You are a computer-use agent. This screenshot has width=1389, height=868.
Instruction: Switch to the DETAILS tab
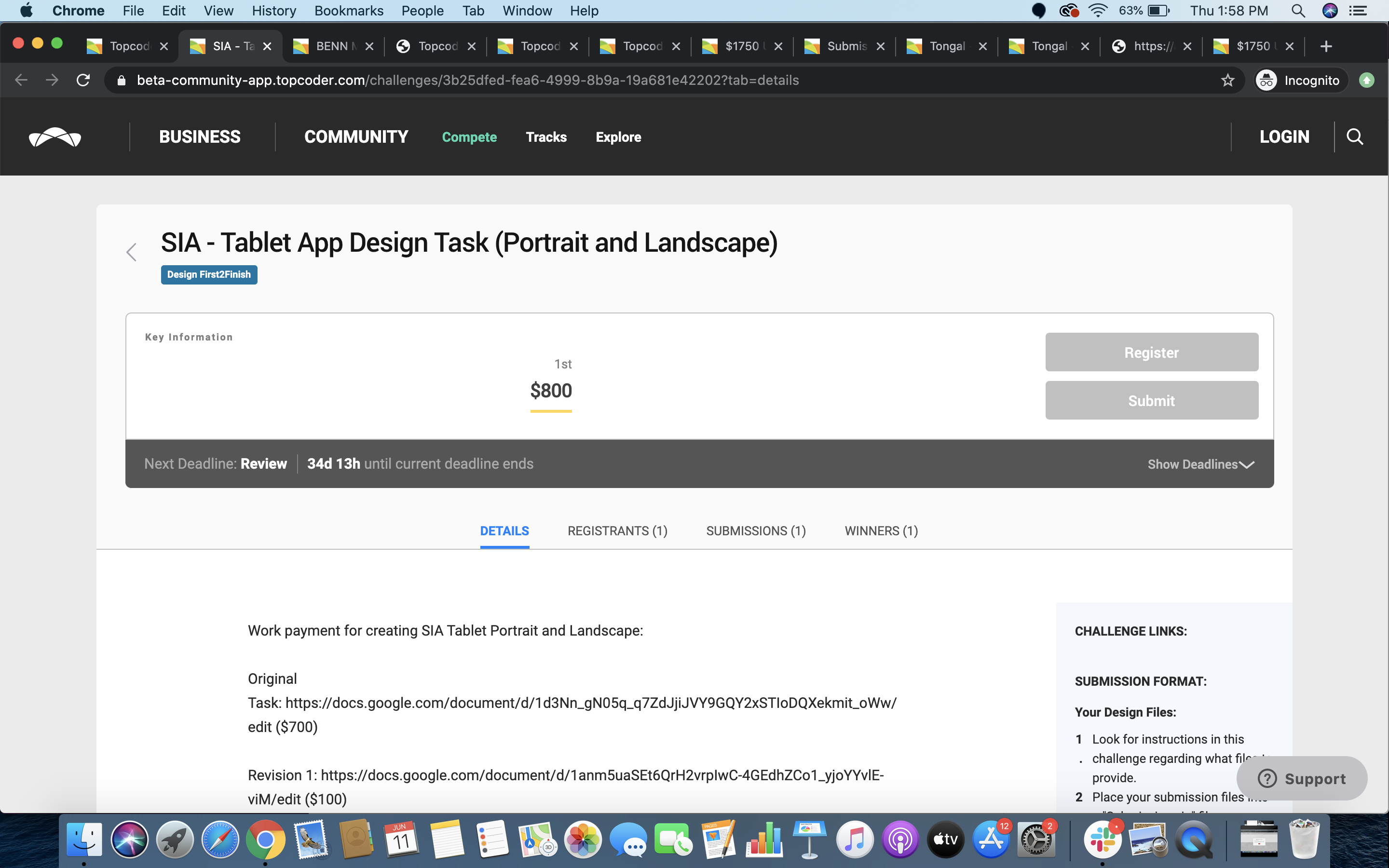coord(504,531)
